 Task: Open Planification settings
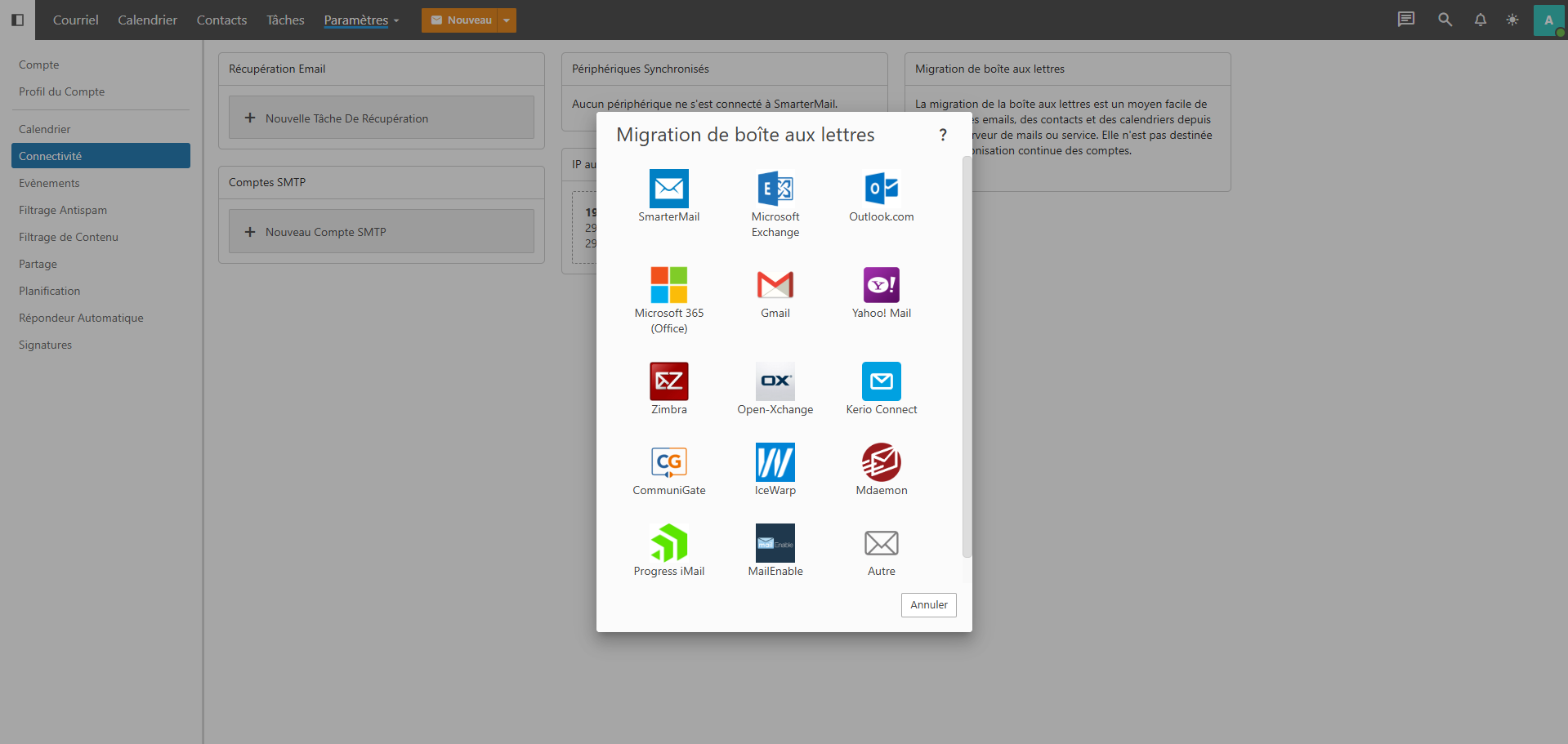coord(101,291)
